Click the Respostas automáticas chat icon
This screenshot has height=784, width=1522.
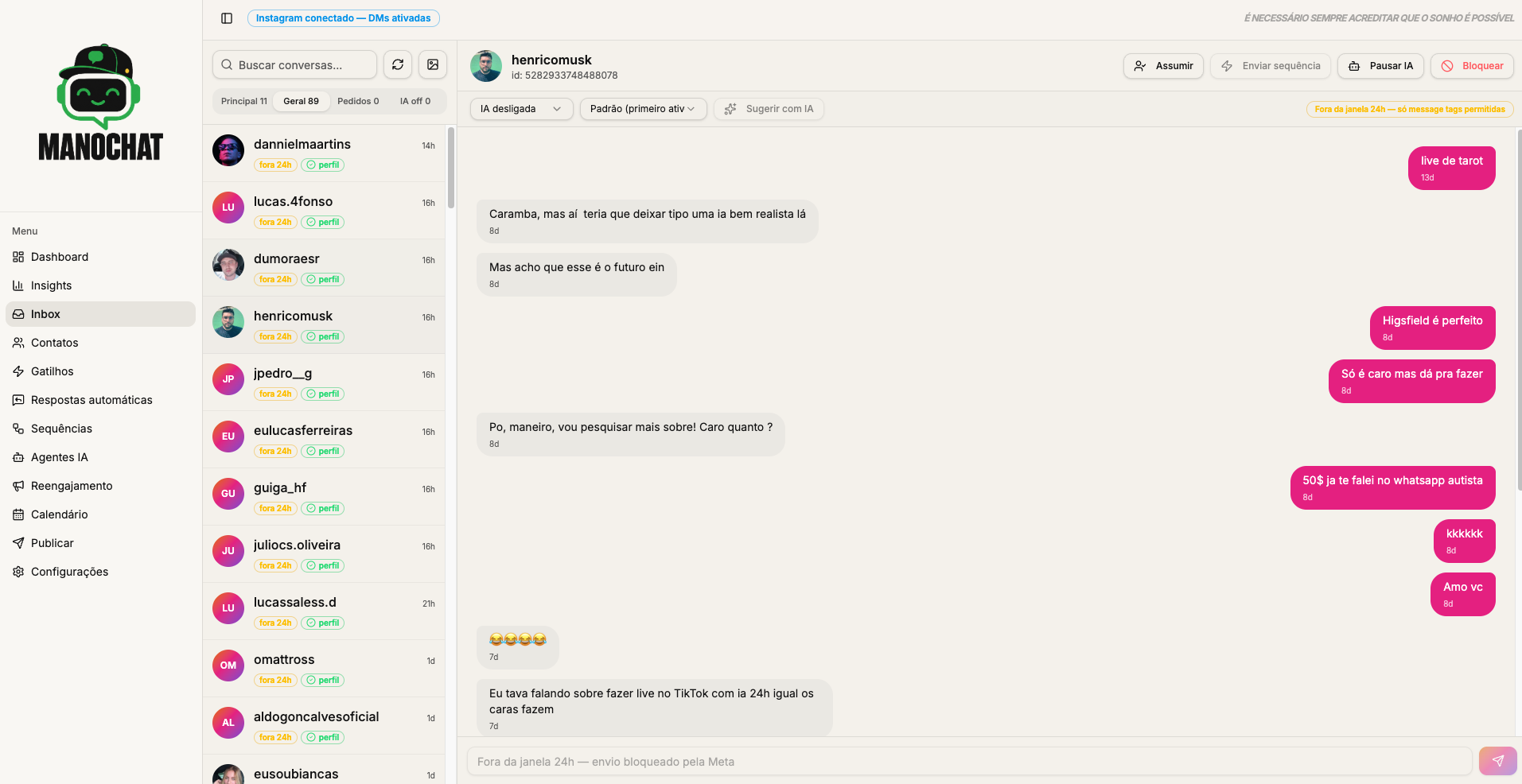pyautogui.click(x=18, y=400)
